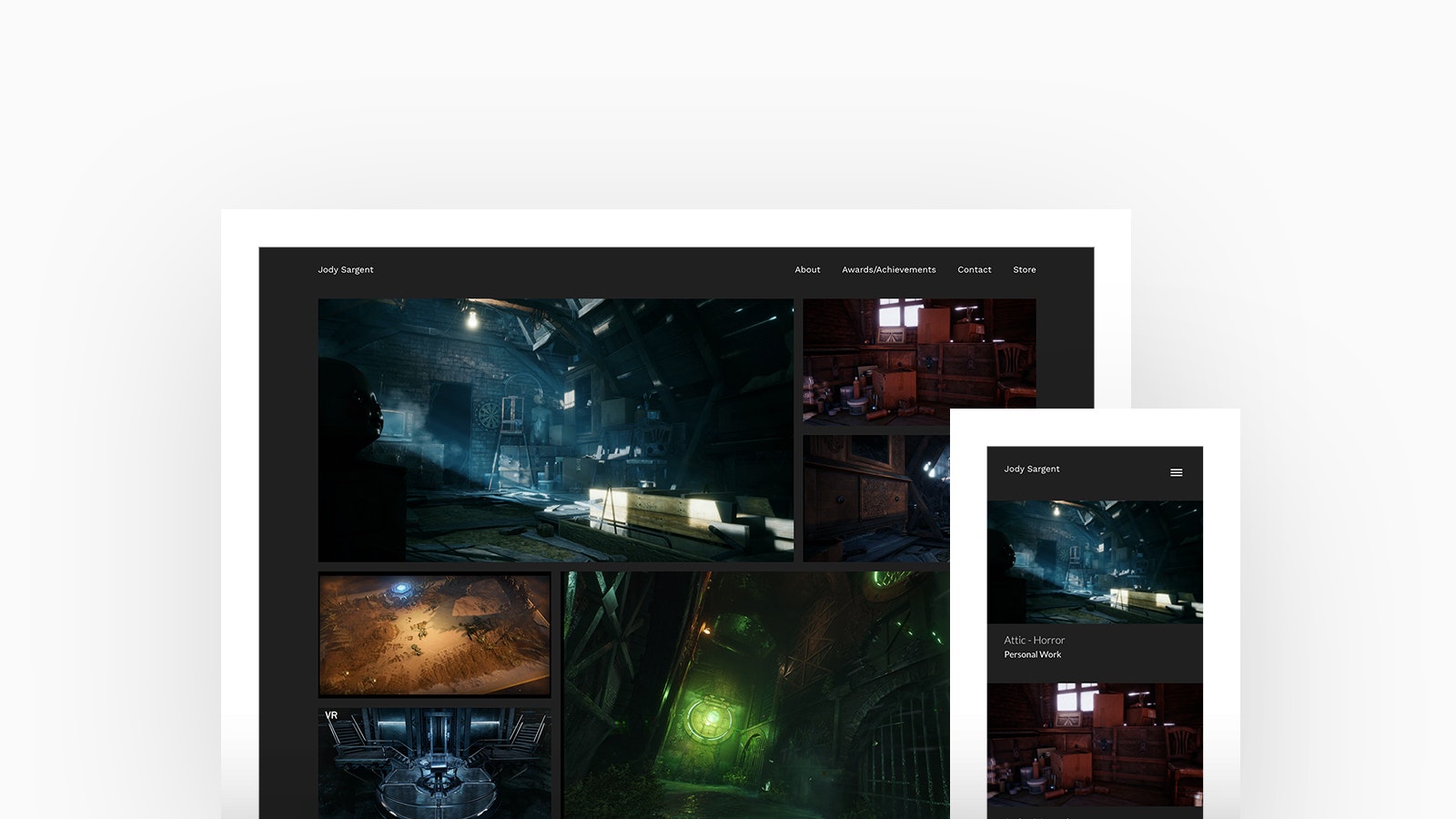Open the green glowing alley thumbnail
Image resolution: width=1456 pixels, height=819 pixels.
click(755, 695)
